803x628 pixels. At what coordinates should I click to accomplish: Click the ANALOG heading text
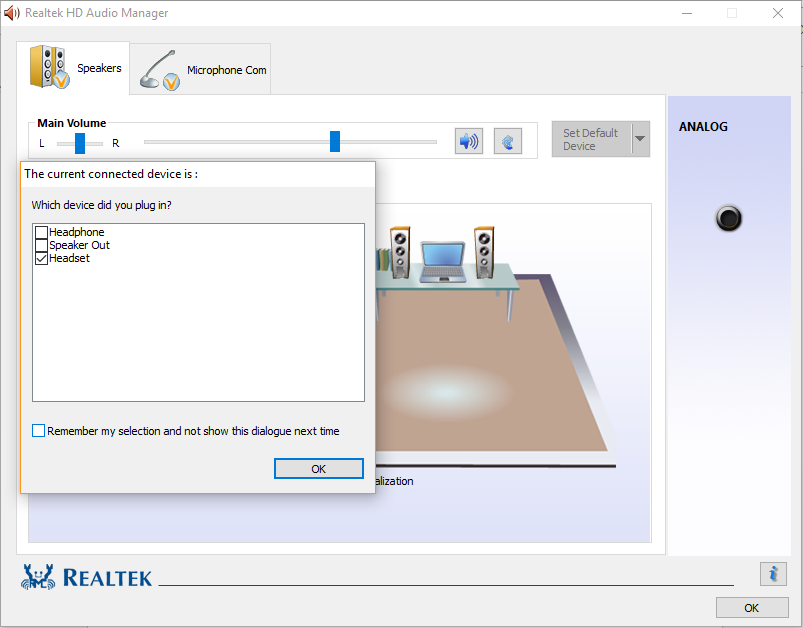point(703,127)
